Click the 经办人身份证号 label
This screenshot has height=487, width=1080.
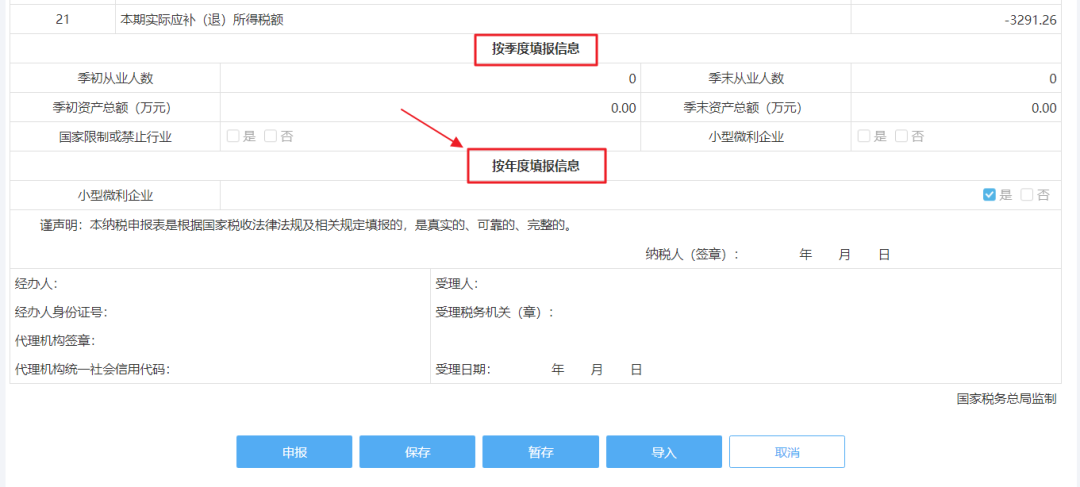pyautogui.click(x=61, y=312)
